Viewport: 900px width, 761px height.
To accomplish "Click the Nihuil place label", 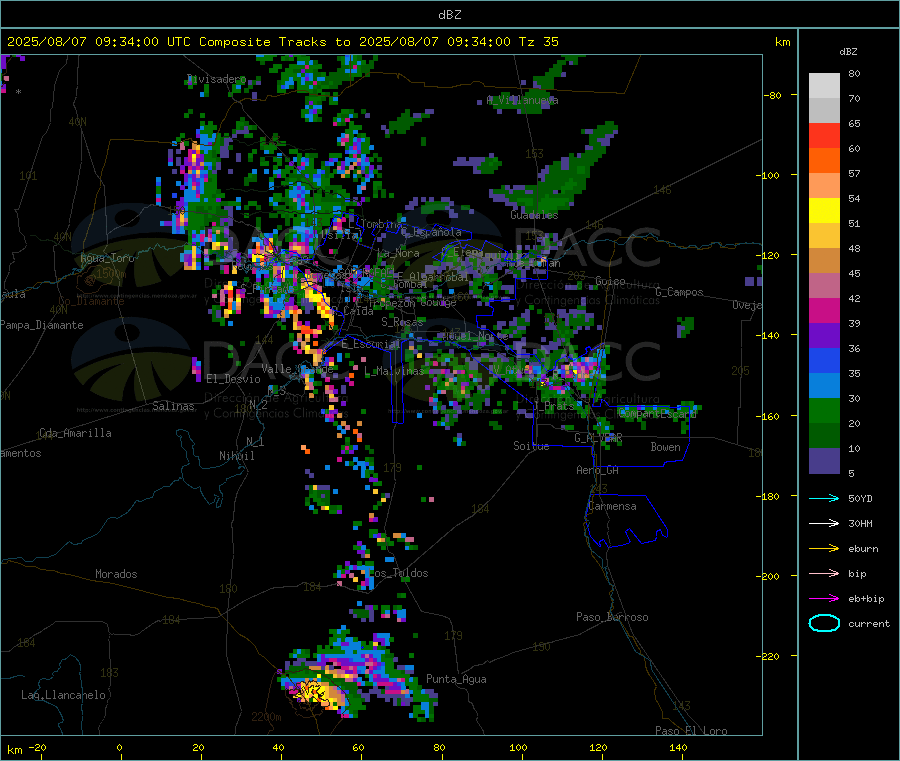I will tap(236, 456).
